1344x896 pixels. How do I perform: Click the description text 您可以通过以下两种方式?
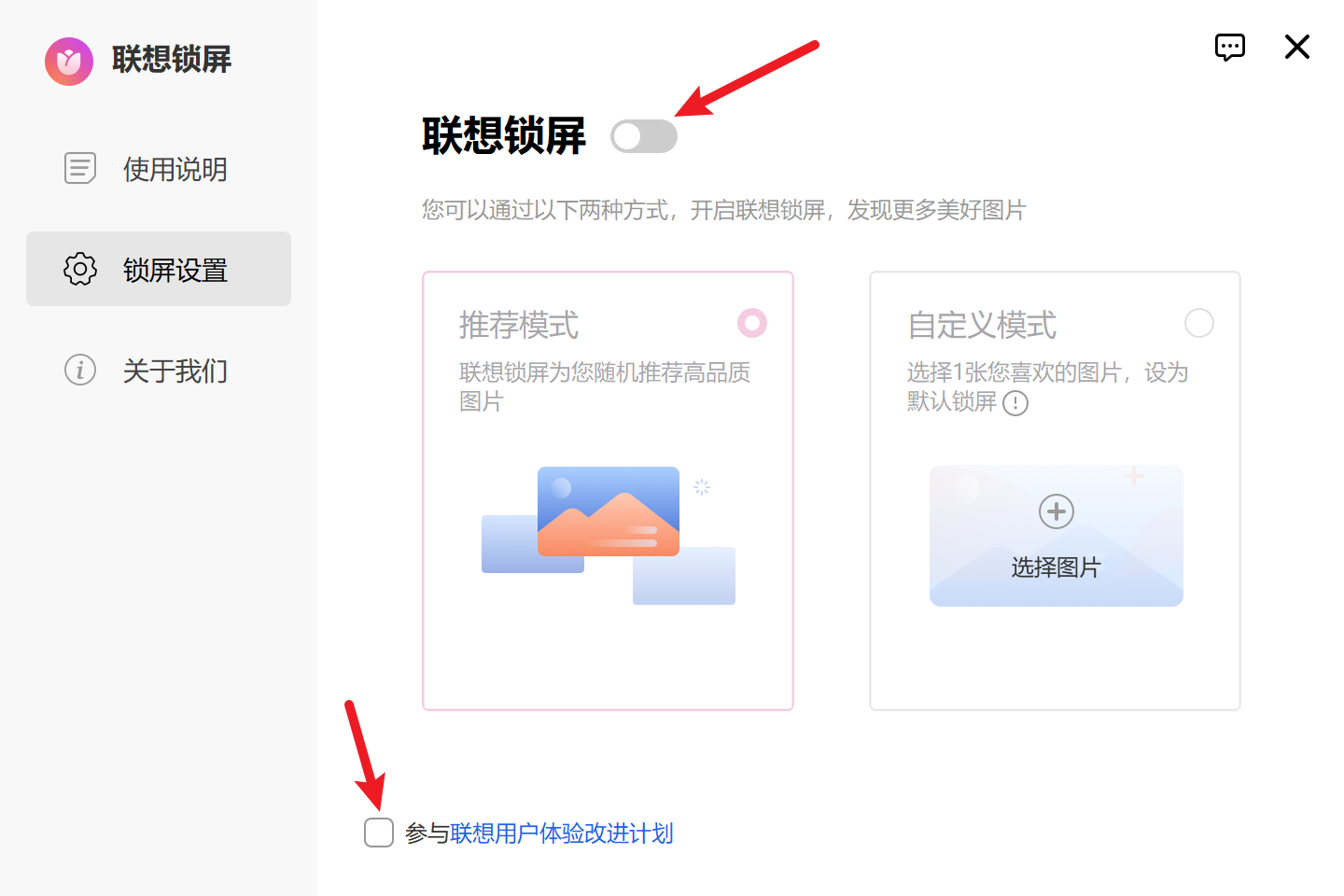point(724,210)
